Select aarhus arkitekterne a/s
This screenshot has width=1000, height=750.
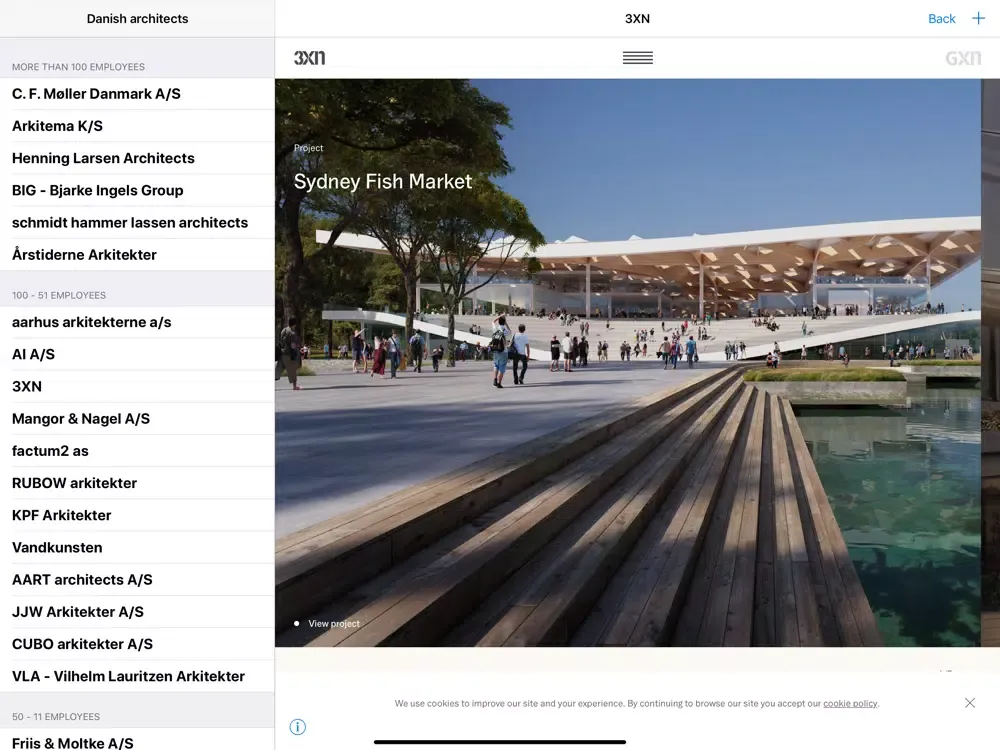click(x=137, y=322)
